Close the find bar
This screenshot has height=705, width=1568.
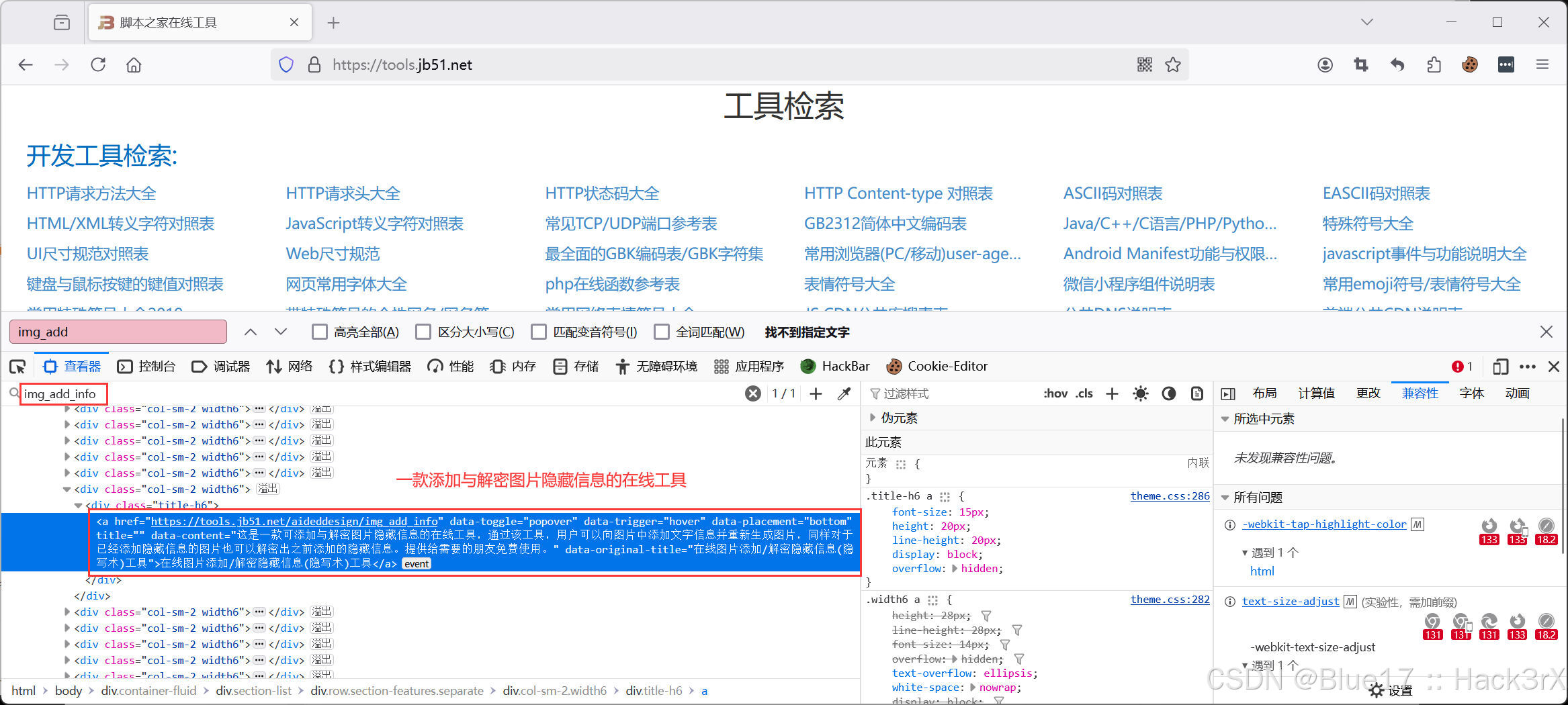point(1547,332)
